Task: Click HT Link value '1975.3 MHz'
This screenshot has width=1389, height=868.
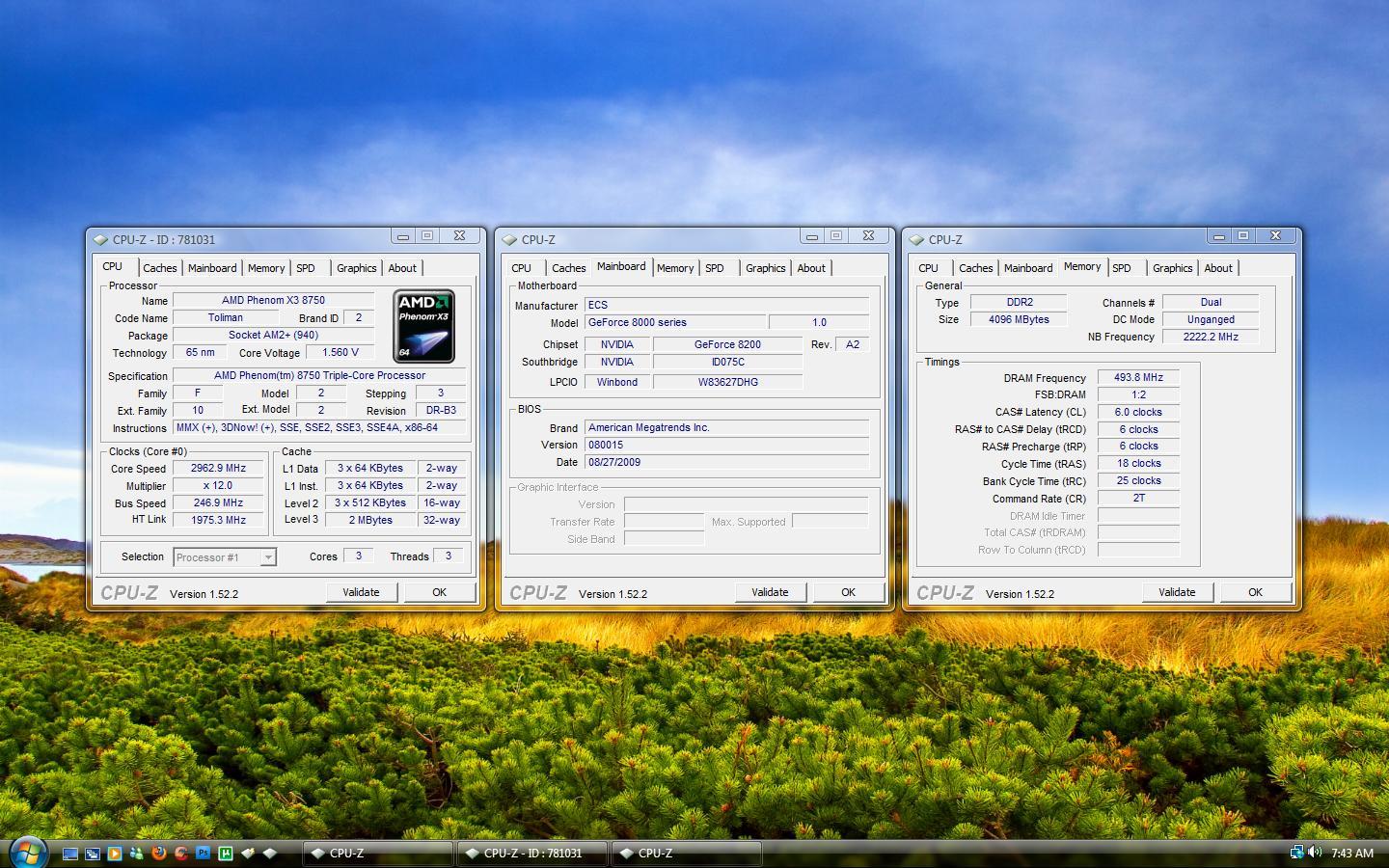Action: tap(219, 521)
